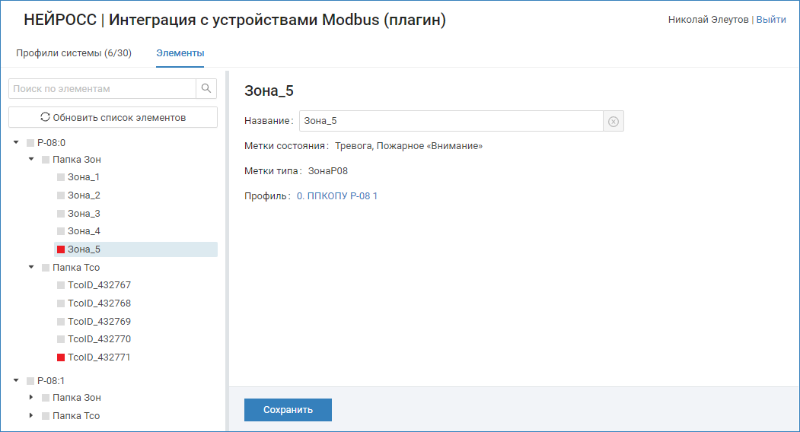Click Обновить список элементов button

[113, 117]
